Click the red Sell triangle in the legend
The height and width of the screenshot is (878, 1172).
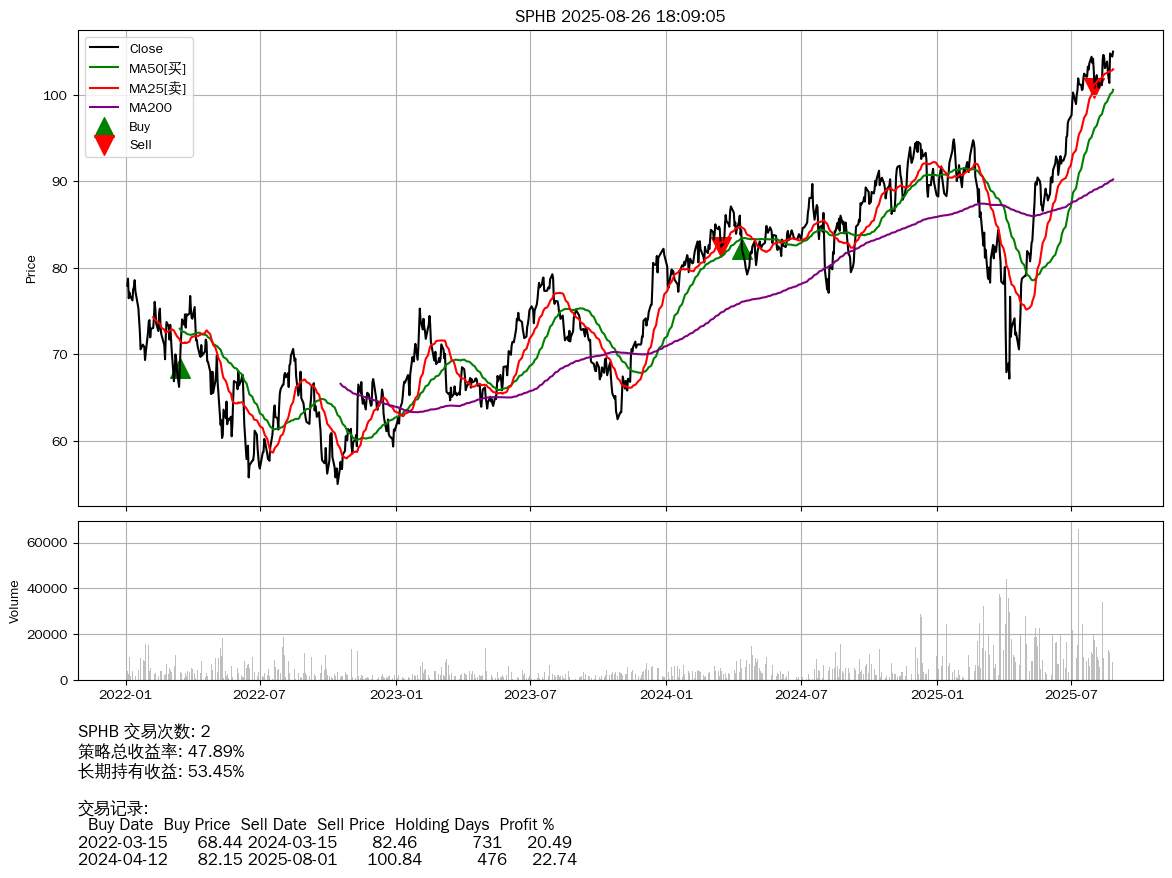(x=104, y=145)
